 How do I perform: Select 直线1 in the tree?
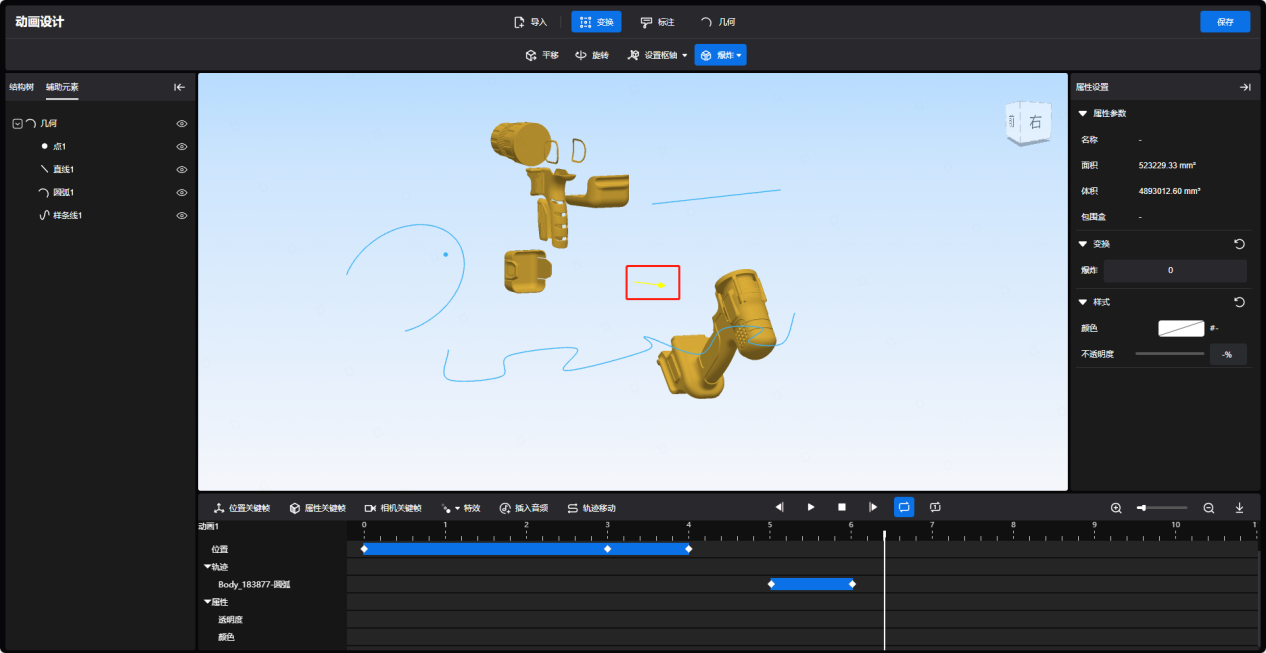pos(64,170)
